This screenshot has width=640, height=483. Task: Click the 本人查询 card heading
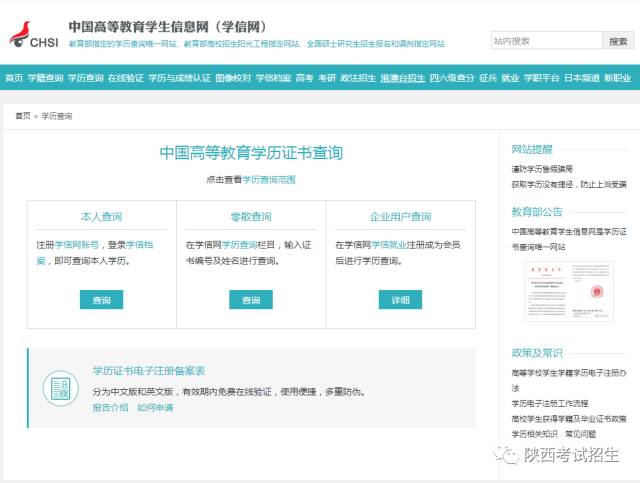click(x=101, y=216)
